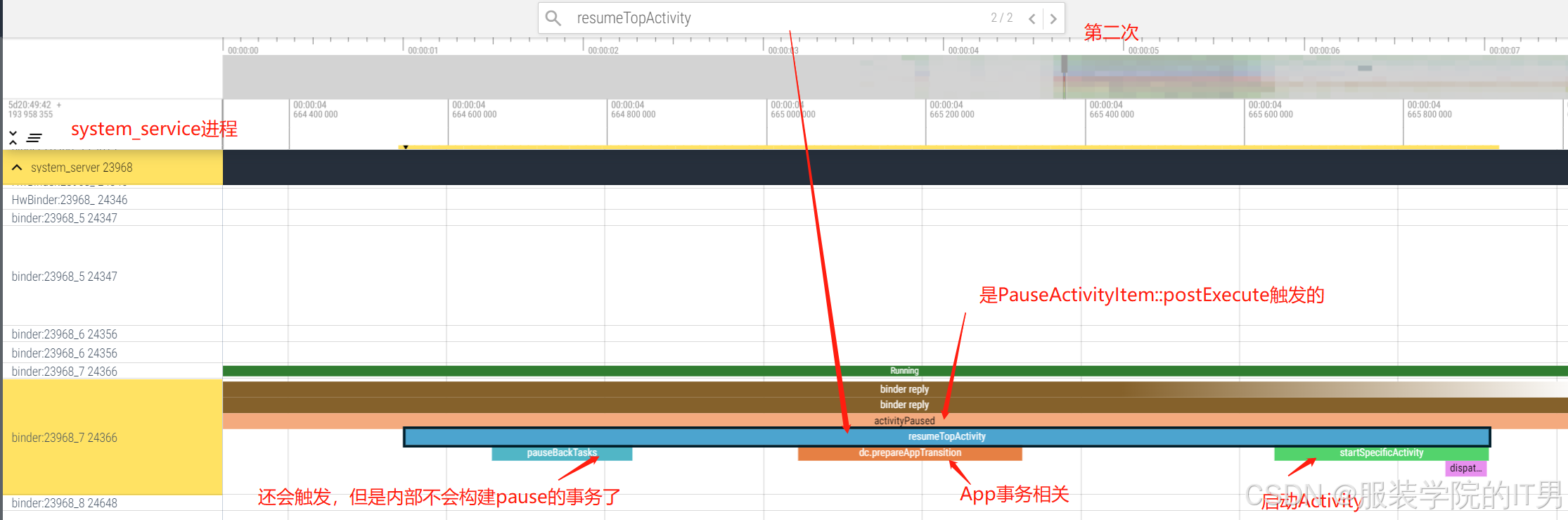Click the 665 600 000 time axis label
1568x520 pixels.
[1271, 115]
